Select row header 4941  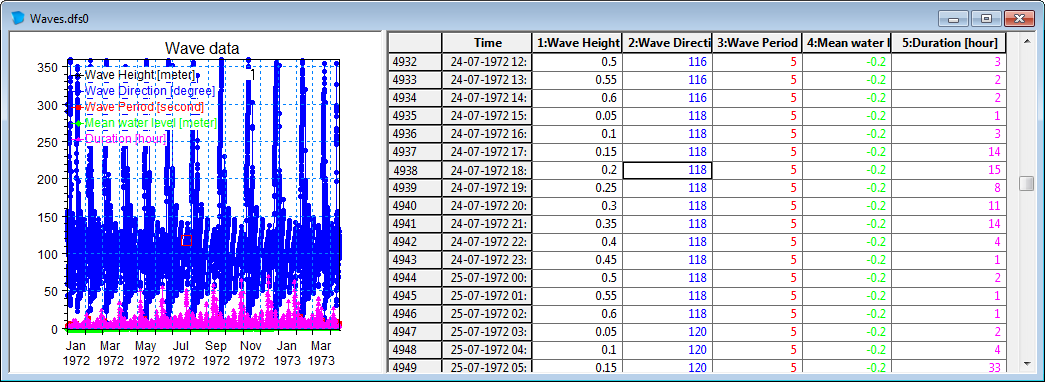[415, 223]
